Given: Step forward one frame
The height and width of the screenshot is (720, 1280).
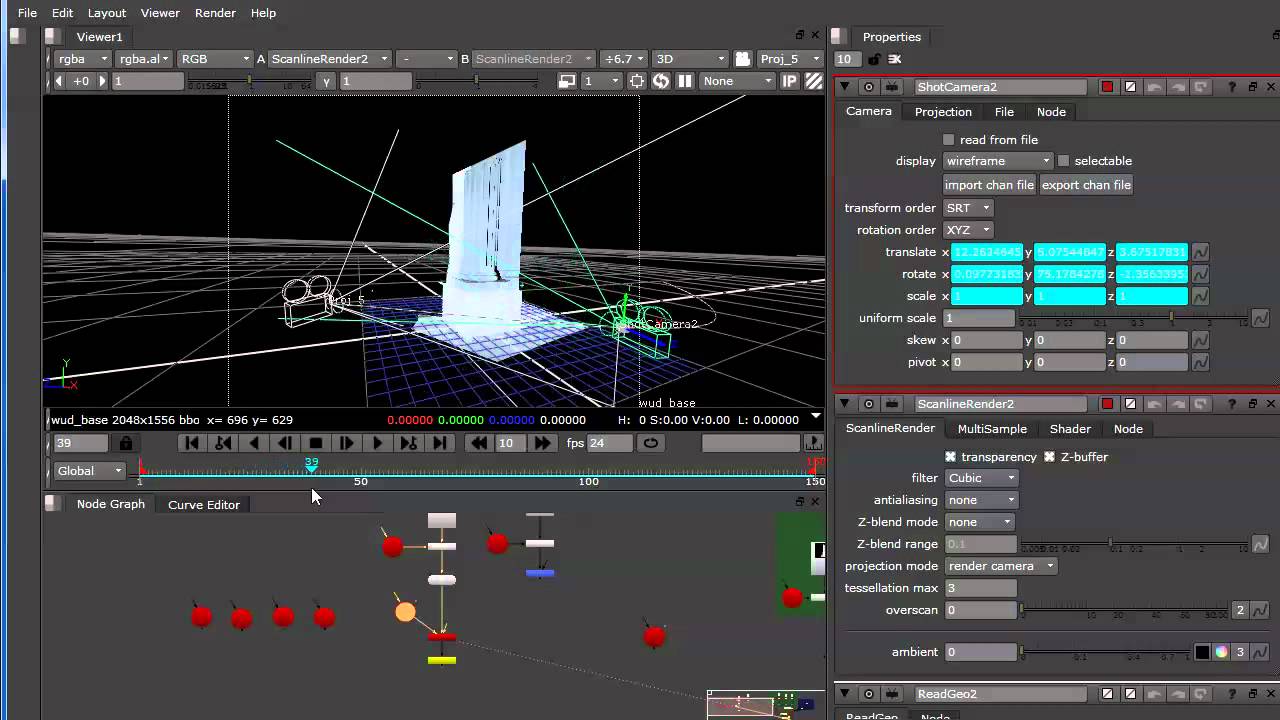Looking at the screenshot, I should (347, 443).
